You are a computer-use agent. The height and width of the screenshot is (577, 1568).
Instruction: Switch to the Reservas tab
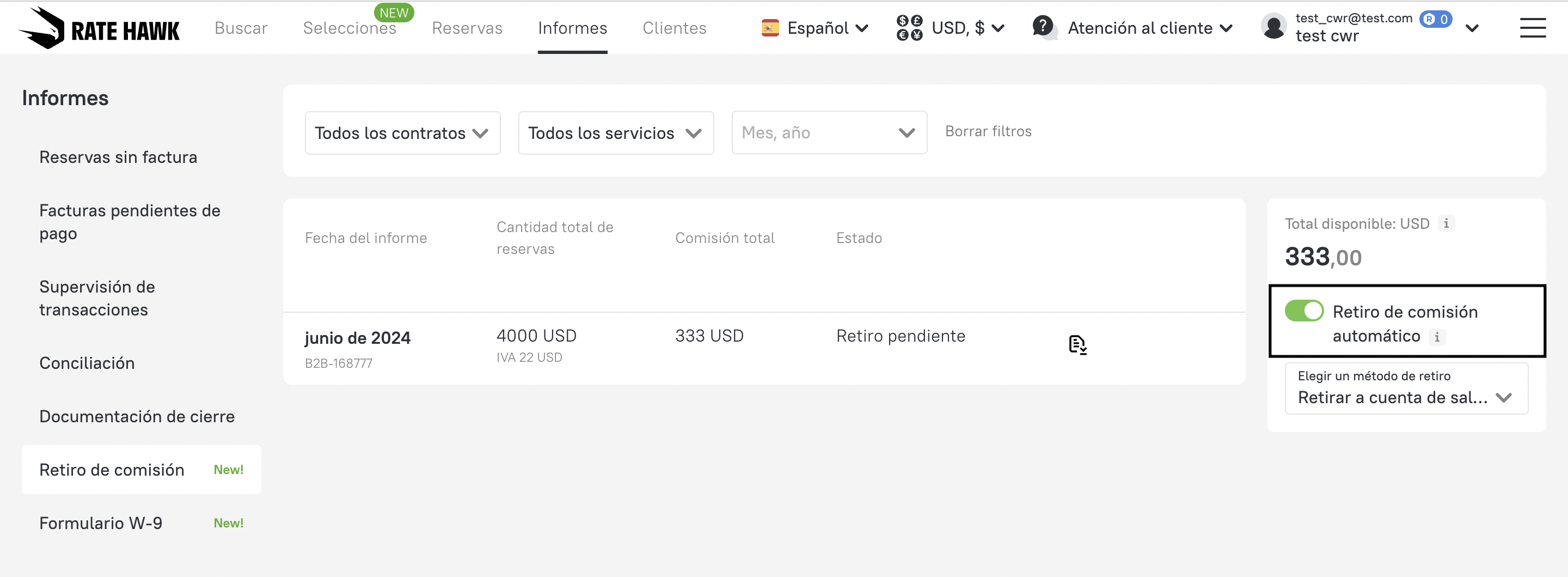[x=467, y=28]
